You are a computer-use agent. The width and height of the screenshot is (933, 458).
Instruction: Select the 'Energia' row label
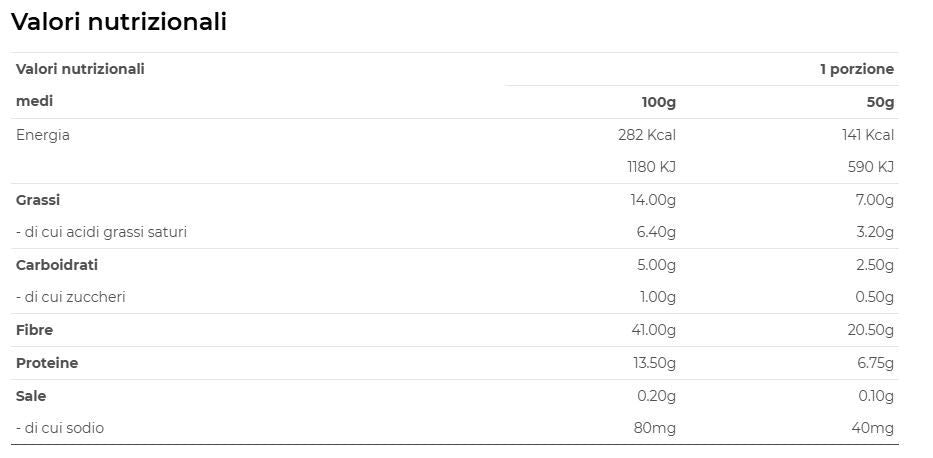[x=43, y=135]
